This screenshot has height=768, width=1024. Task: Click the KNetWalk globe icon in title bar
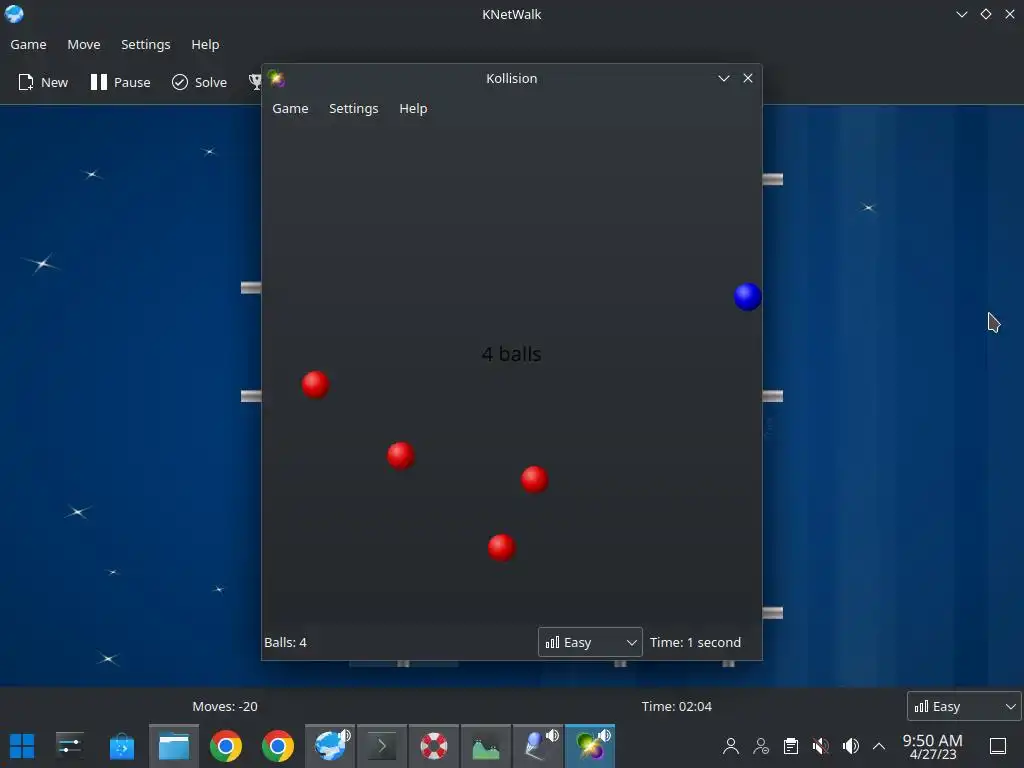pyautogui.click(x=14, y=14)
